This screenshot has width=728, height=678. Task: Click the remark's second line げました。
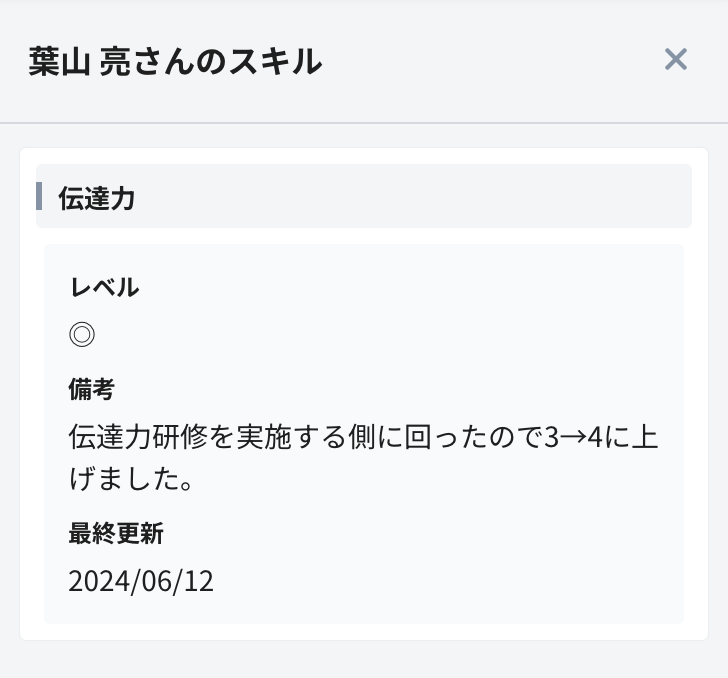(x=131, y=479)
